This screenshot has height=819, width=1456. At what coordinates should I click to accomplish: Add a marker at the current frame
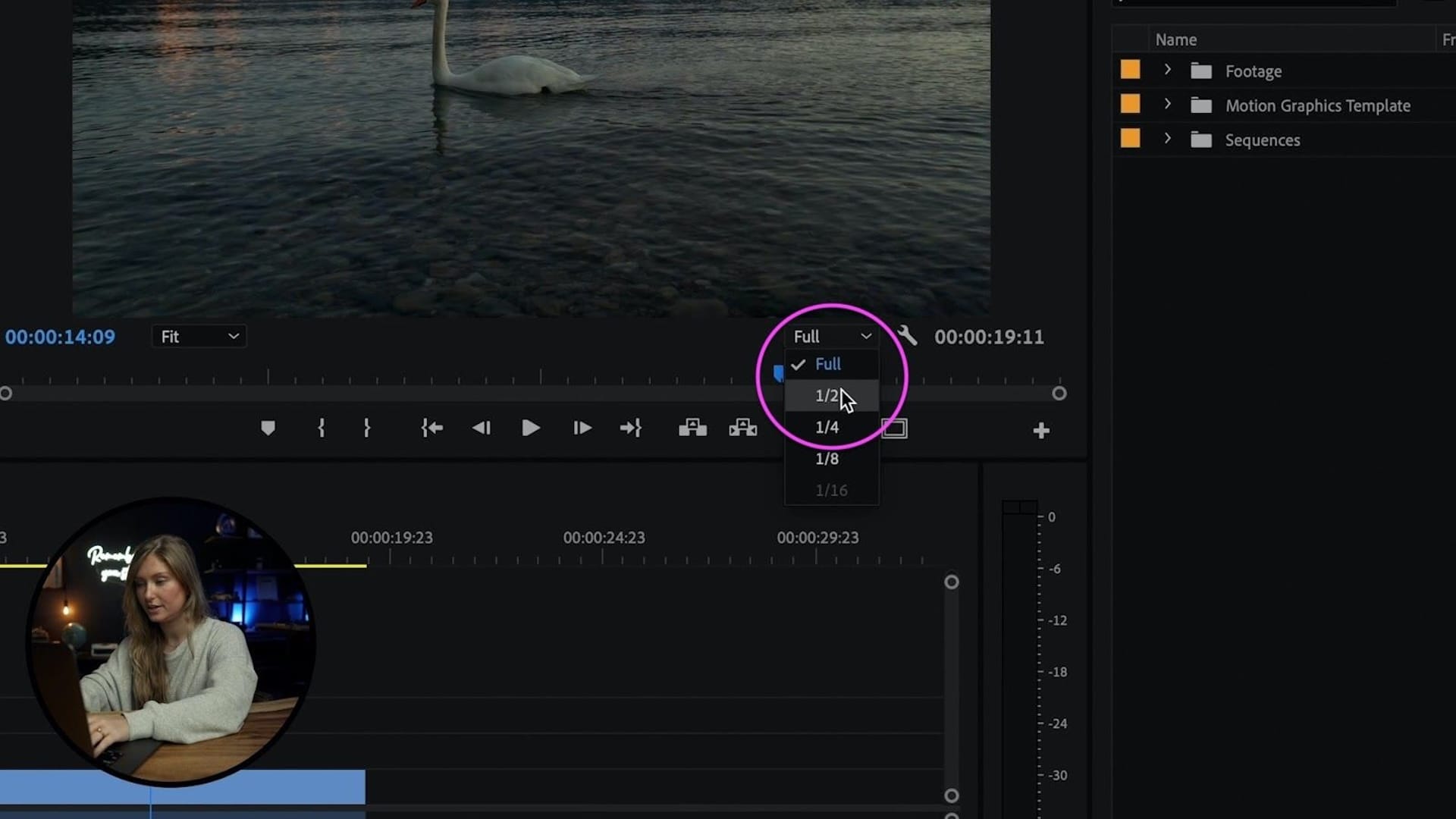[x=268, y=428]
